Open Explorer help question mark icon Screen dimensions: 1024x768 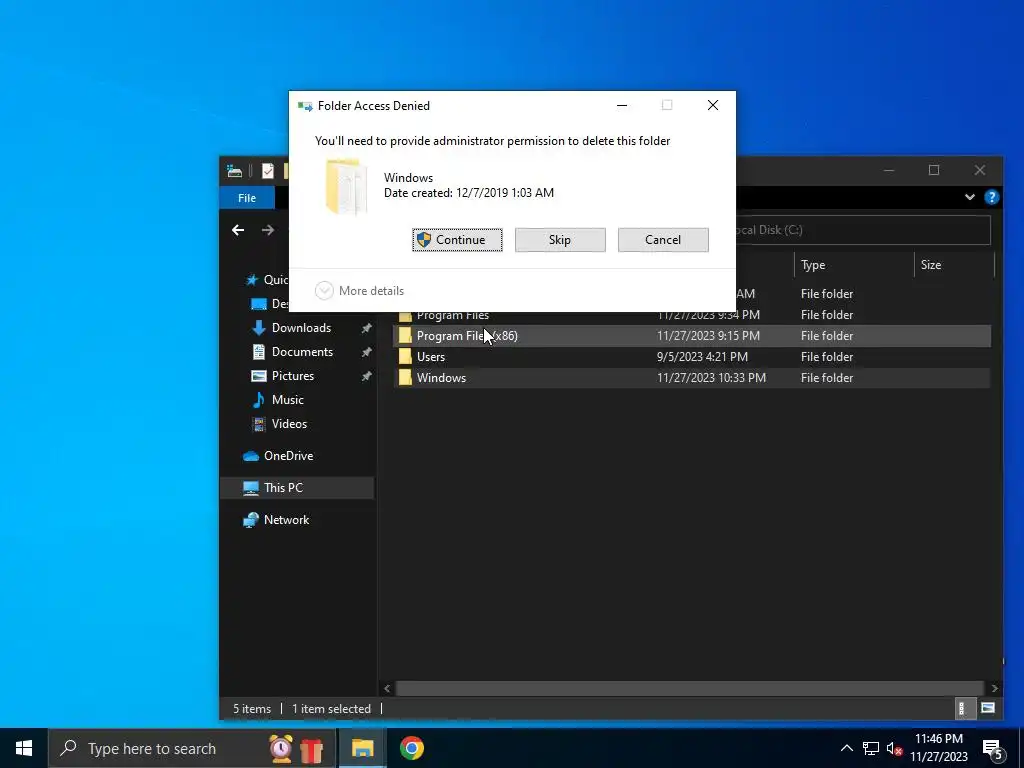point(991,197)
